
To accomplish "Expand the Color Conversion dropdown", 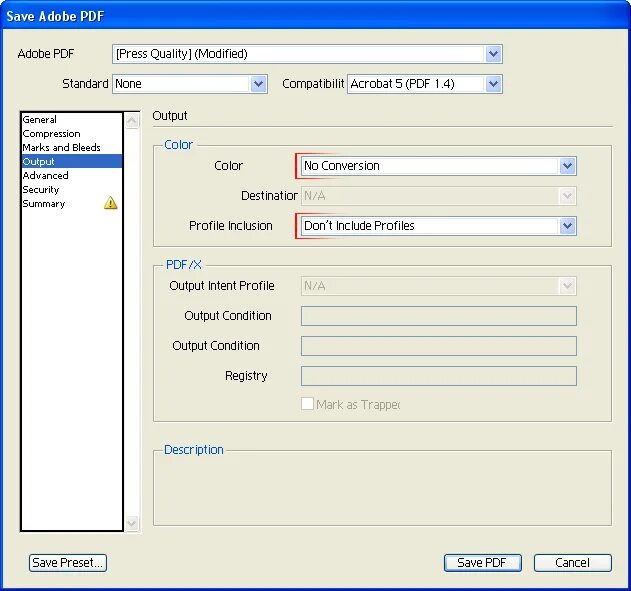I will click(x=439, y=166).
